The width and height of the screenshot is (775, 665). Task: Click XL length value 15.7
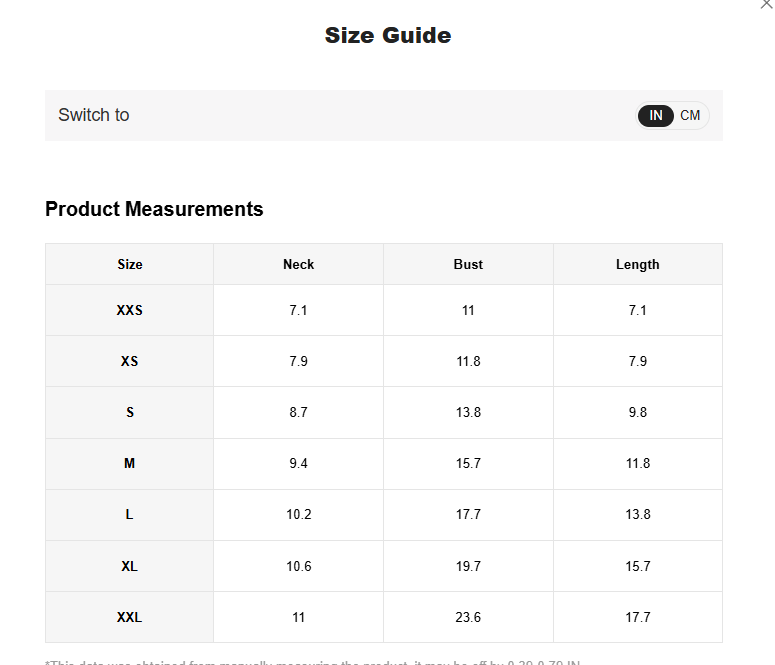coord(638,566)
